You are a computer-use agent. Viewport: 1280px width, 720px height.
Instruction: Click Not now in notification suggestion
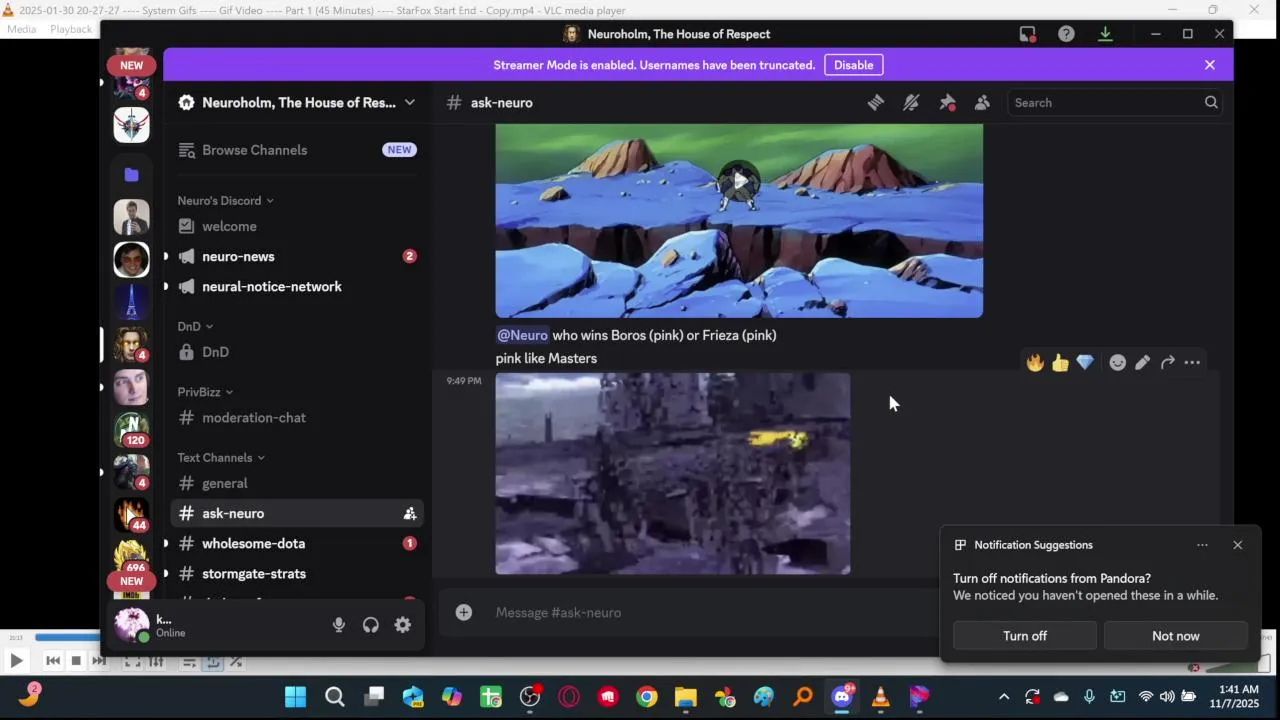[x=1175, y=636]
